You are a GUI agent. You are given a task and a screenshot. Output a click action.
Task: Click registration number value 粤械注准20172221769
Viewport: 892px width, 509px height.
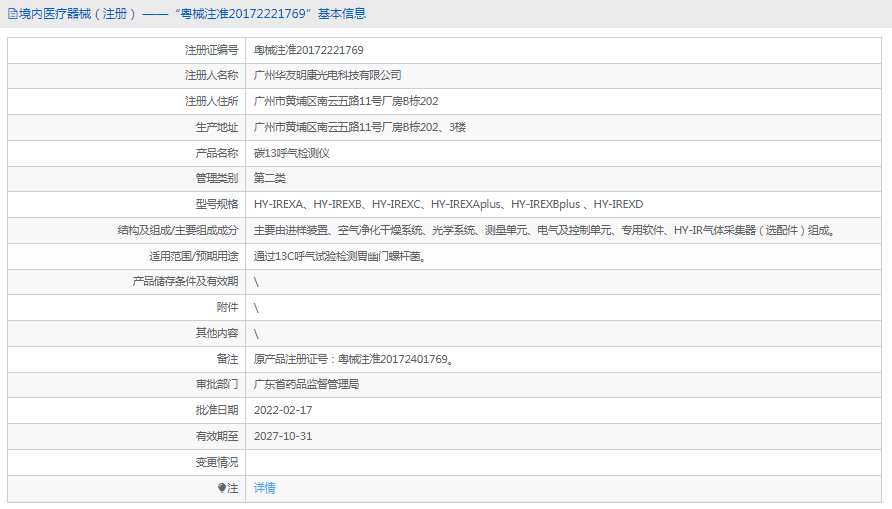308,50
